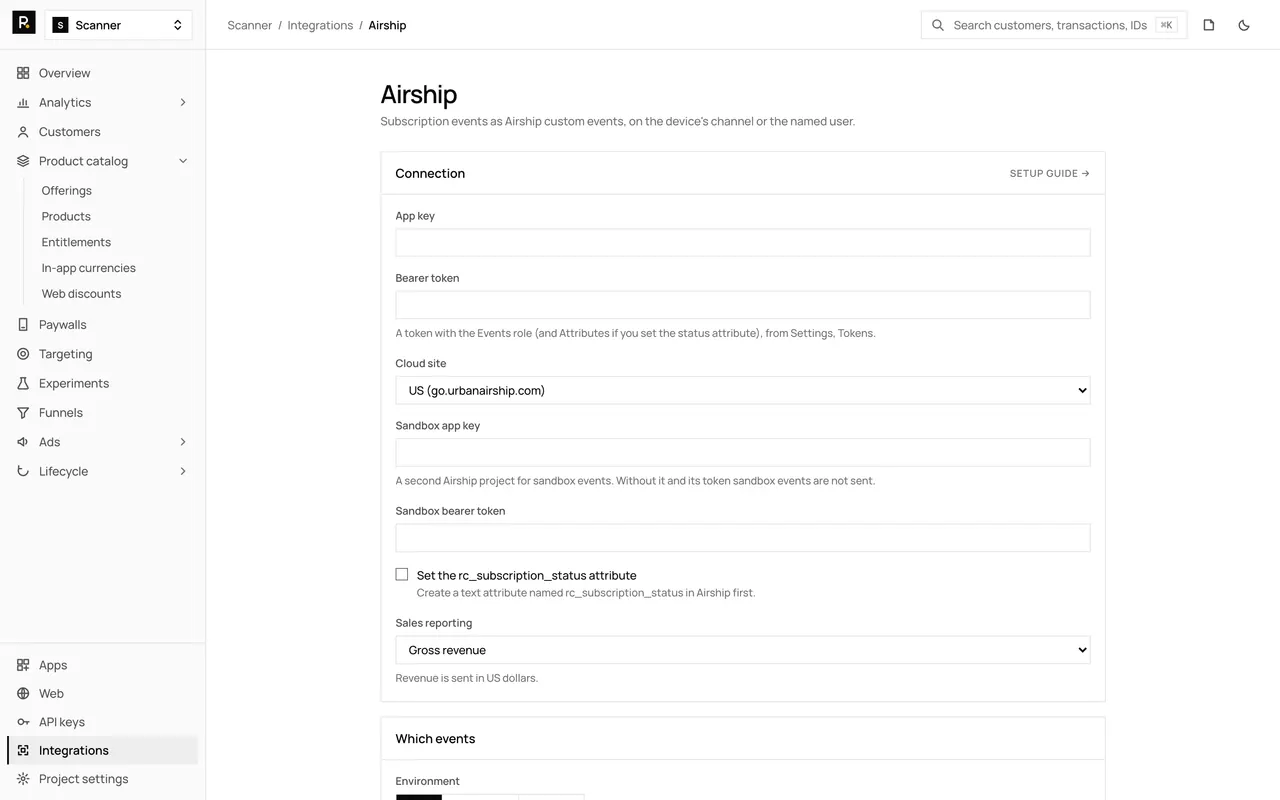Open In-app currencies
This screenshot has height=800, width=1280.
[x=89, y=268]
